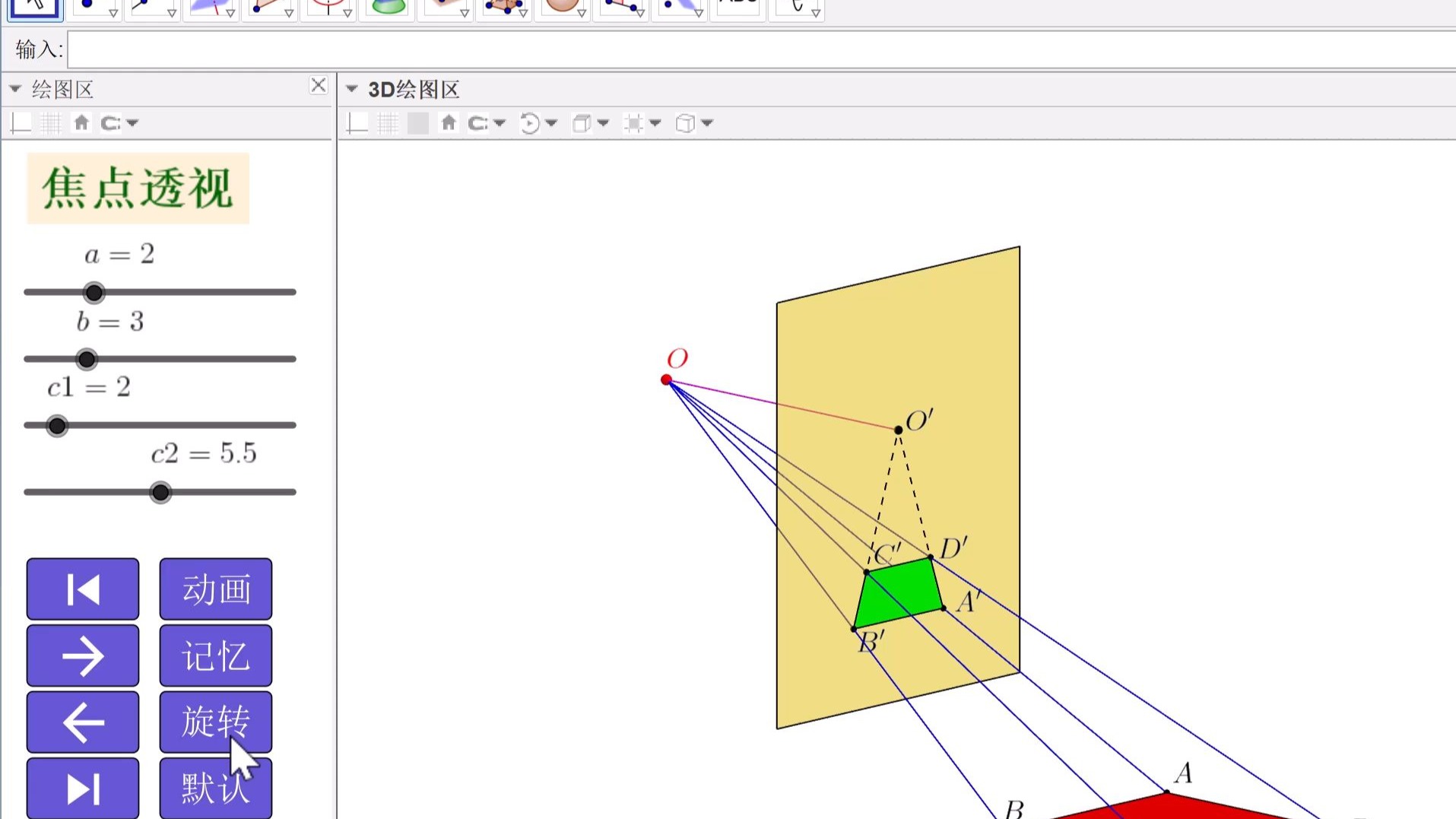Close the 绘图区 panel
Screen dimensions: 1456x819
pos(319,85)
